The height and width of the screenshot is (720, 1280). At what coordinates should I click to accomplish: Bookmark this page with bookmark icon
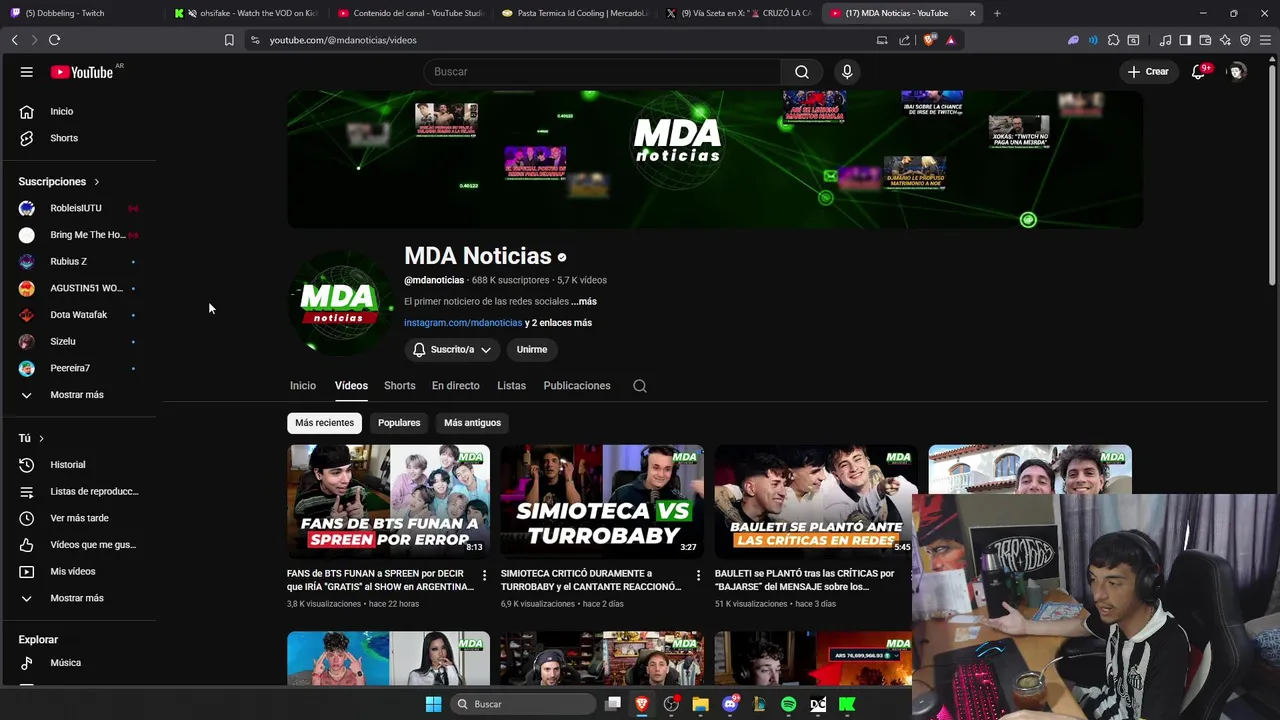coord(229,40)
